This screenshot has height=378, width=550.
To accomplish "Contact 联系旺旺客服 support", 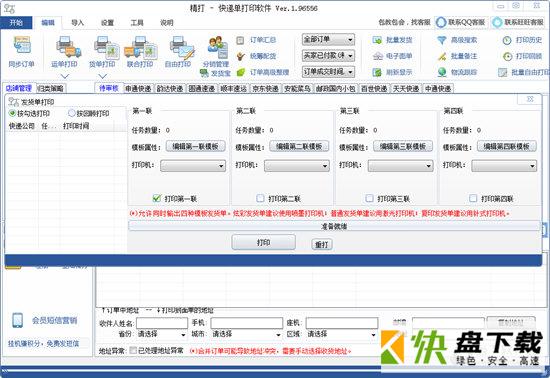I will [x=518, y=22].
